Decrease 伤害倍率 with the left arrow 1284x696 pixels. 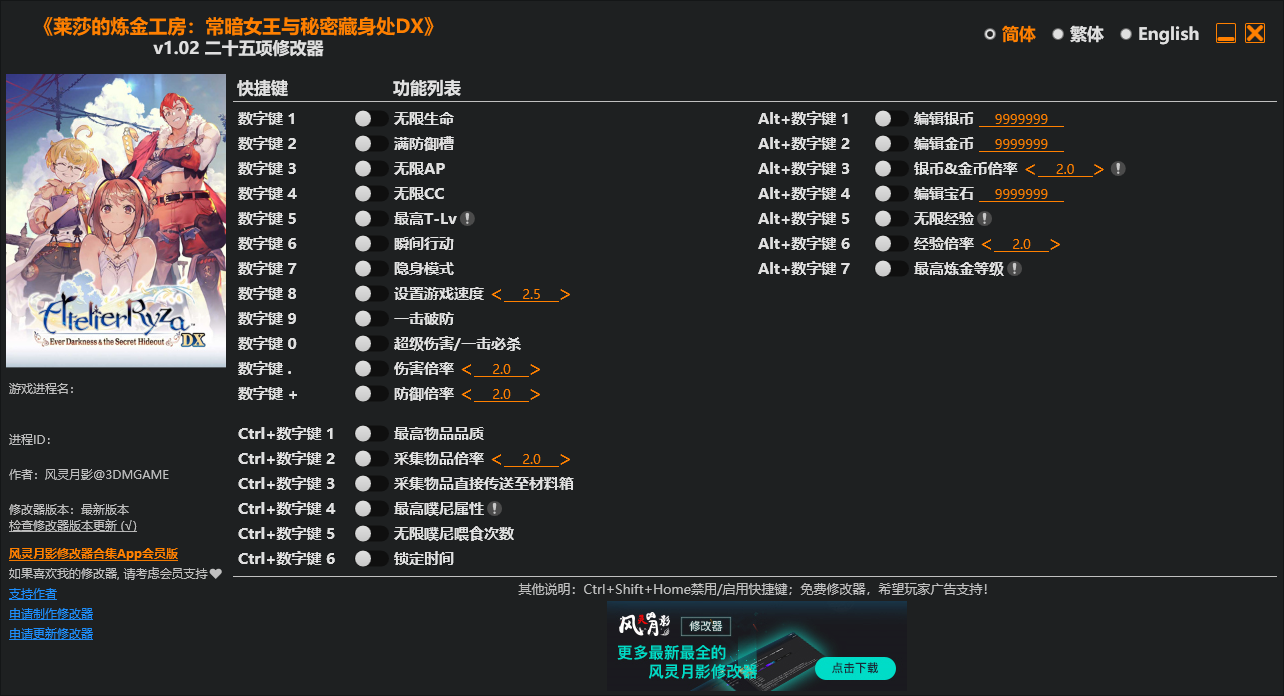(465, 368)
